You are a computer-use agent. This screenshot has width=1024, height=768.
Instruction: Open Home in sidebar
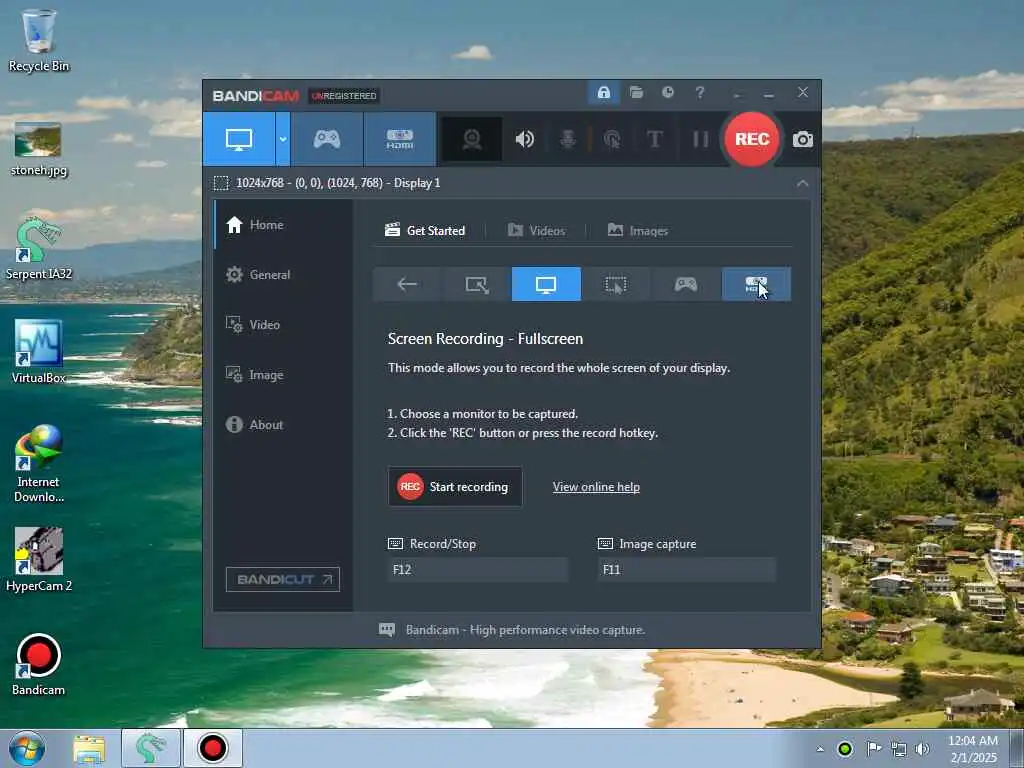click(x=283, y=225)
